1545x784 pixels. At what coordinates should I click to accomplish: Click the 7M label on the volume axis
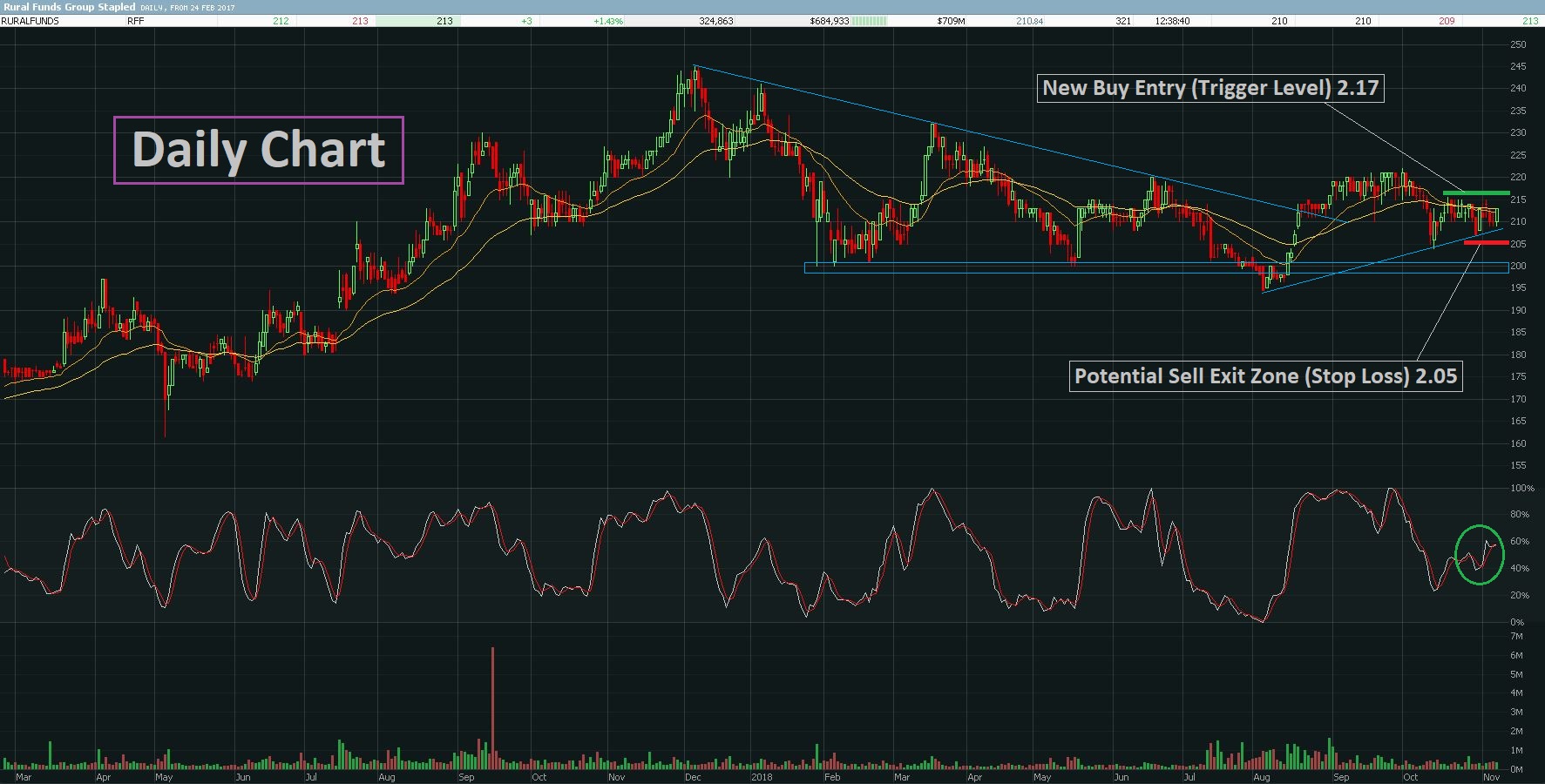pyautogui.click(x=1516, y=636)
